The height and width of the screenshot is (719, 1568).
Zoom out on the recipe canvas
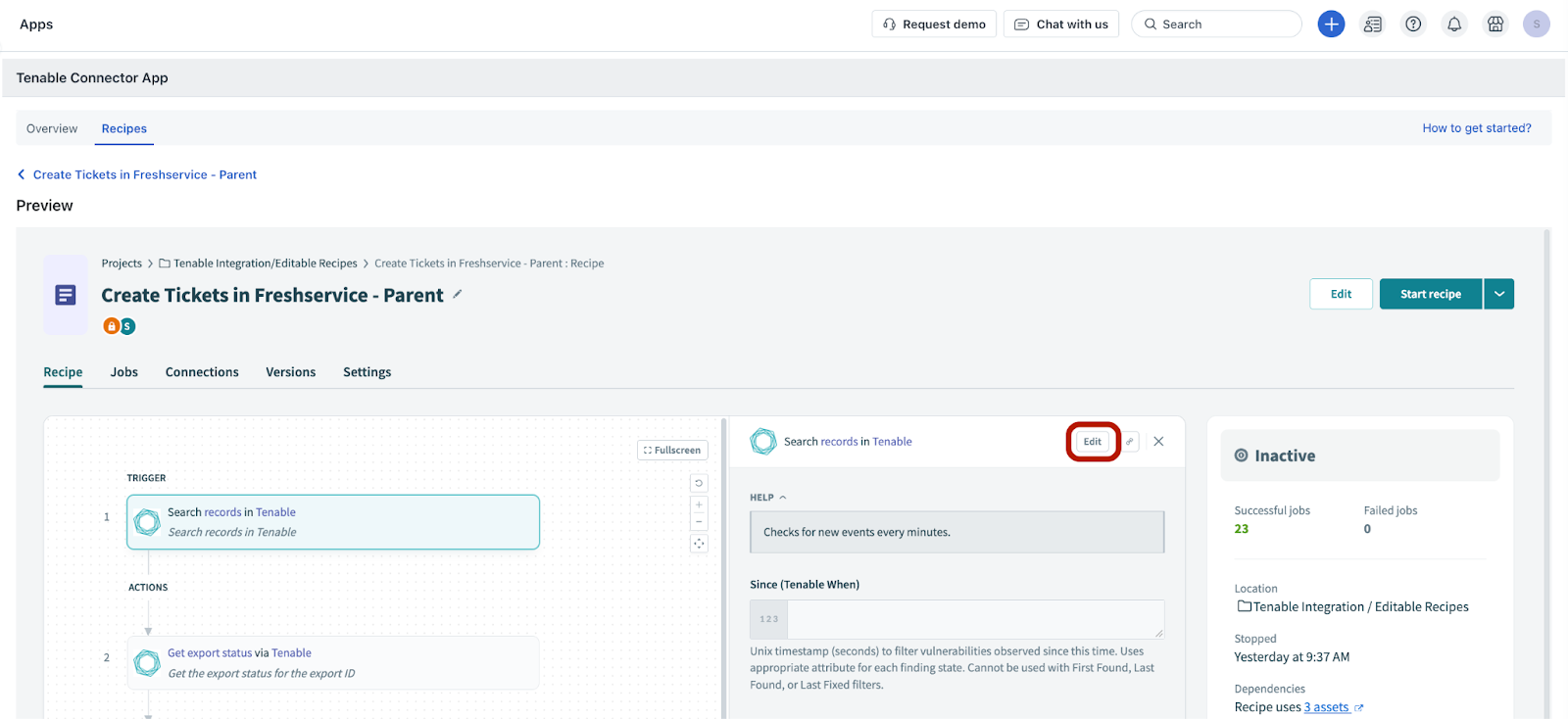(699, 522)
